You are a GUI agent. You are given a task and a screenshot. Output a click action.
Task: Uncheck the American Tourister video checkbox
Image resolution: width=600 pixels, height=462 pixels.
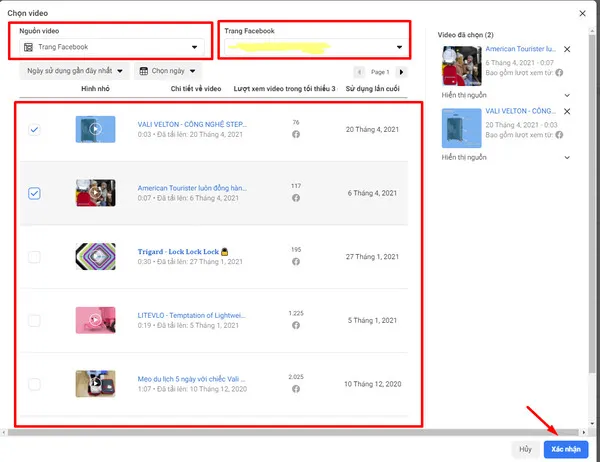click(x=34, y=193)
